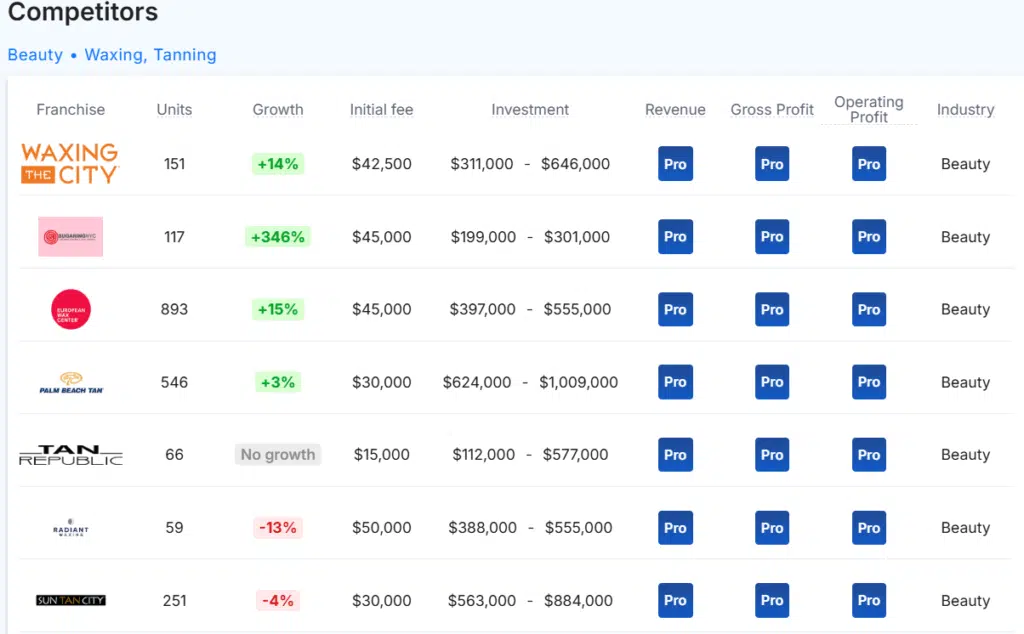Click the Beauty category link in breadcrumb
The height and width of the screenshot is (634, 1024).
point(35,55)
